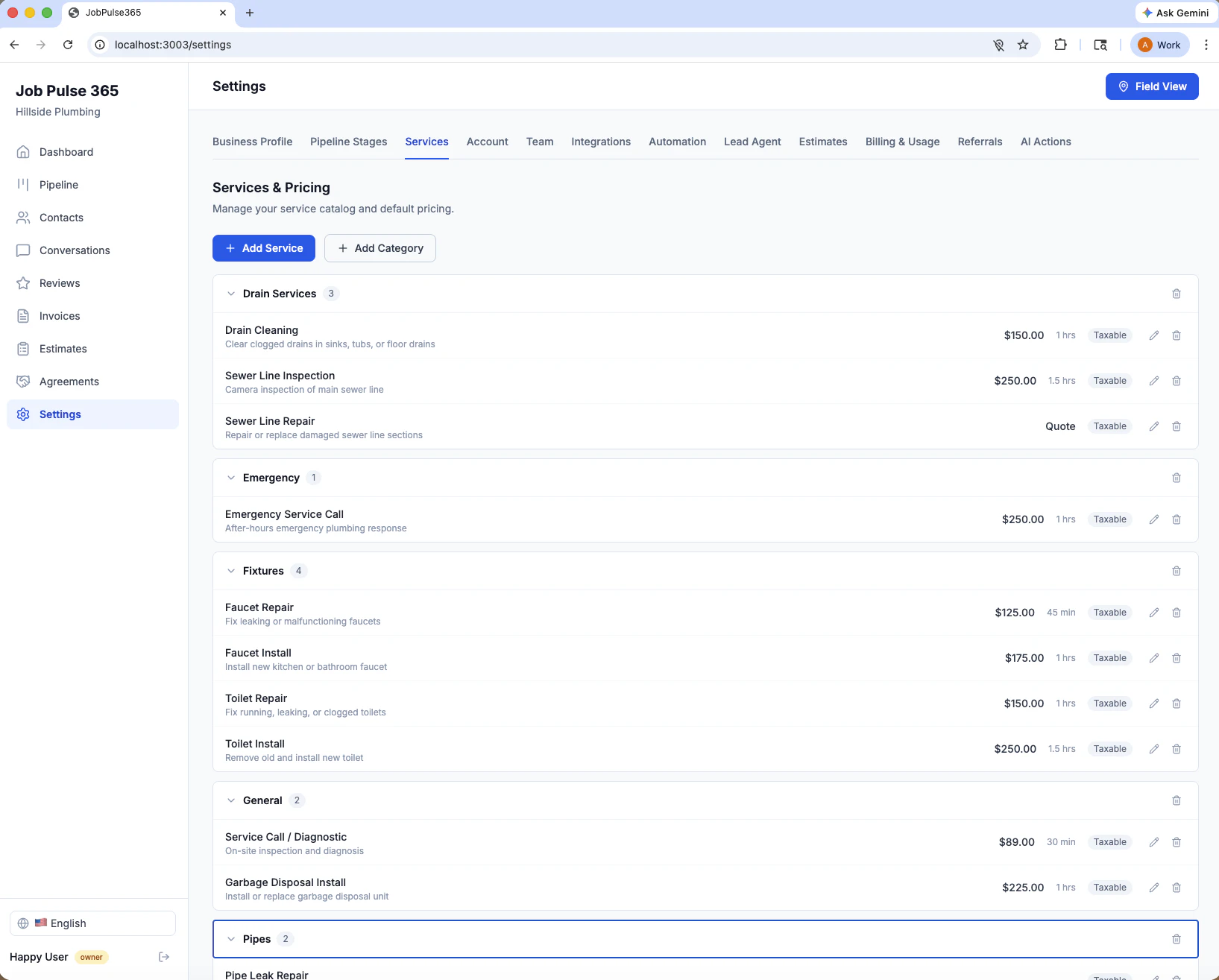
Task: Open the Lead Agent tab
Action: (752, 142)
